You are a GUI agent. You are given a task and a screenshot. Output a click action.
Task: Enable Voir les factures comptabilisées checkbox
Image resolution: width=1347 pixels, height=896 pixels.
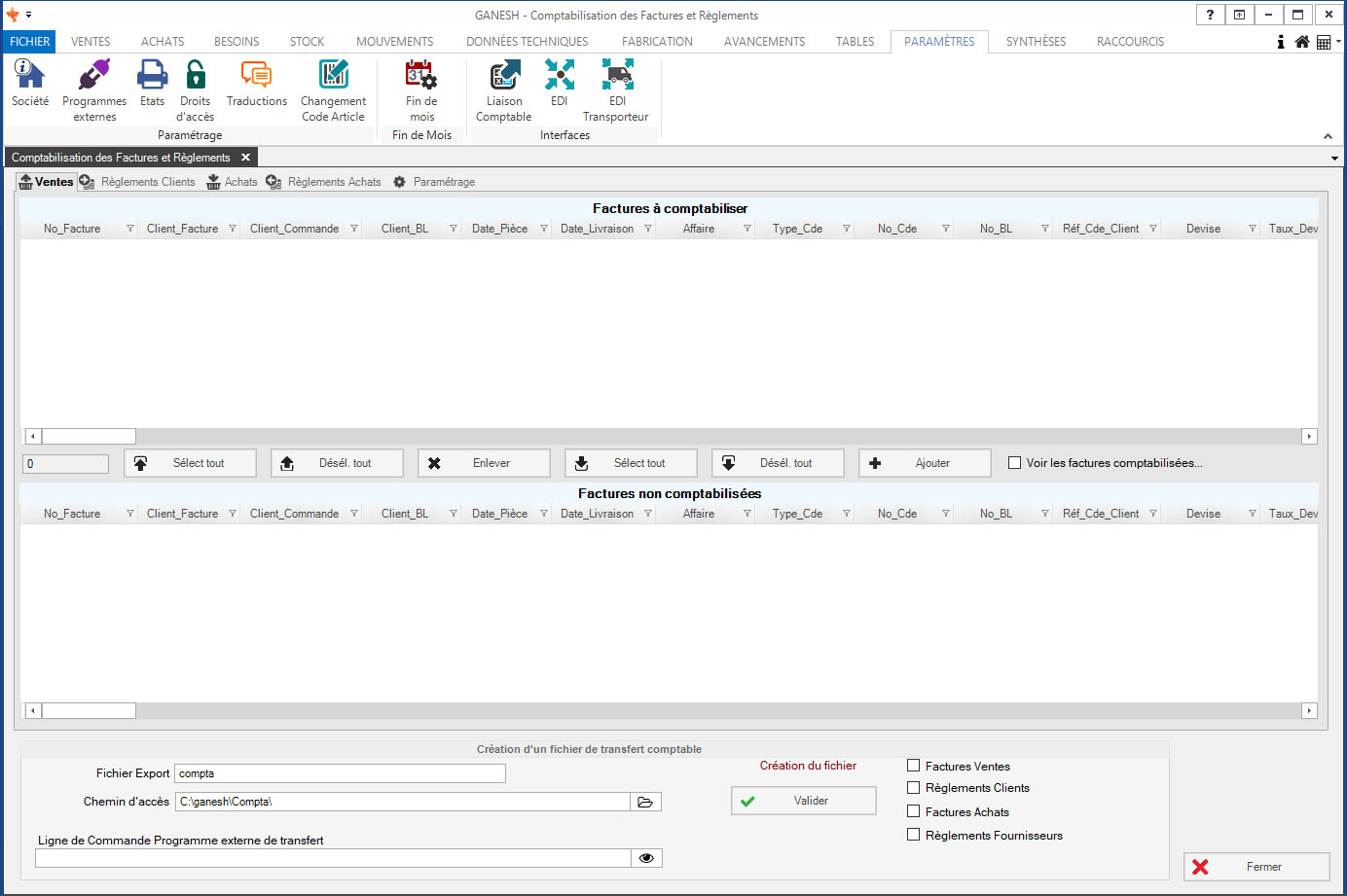click(x=1015, y=463)
